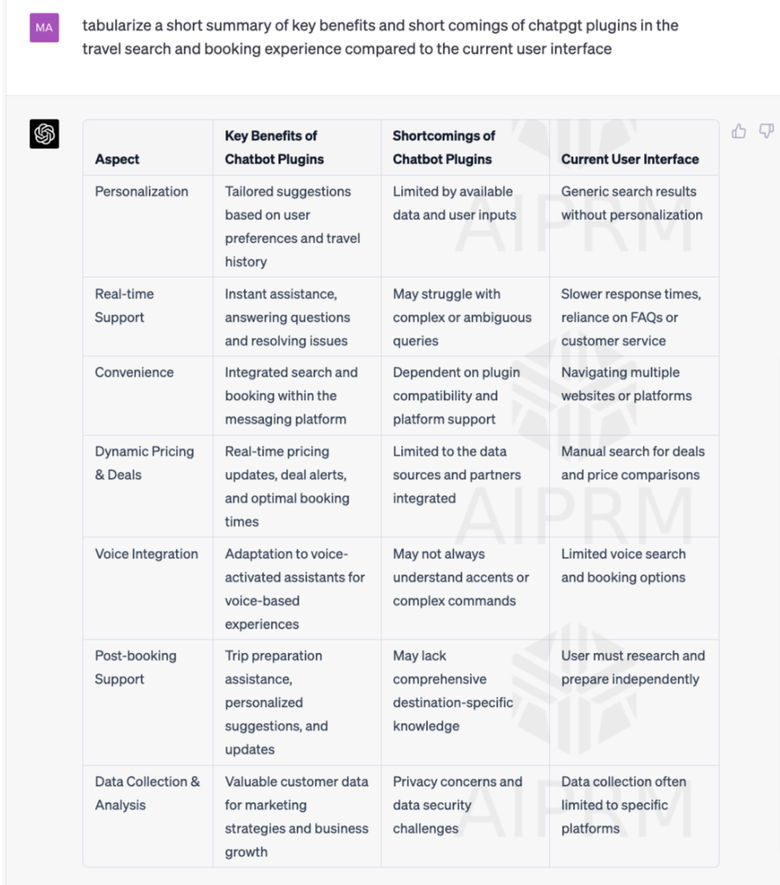
Task: Click the user prompt about chatgpt plugins
Action: click(x=380, y=37)
